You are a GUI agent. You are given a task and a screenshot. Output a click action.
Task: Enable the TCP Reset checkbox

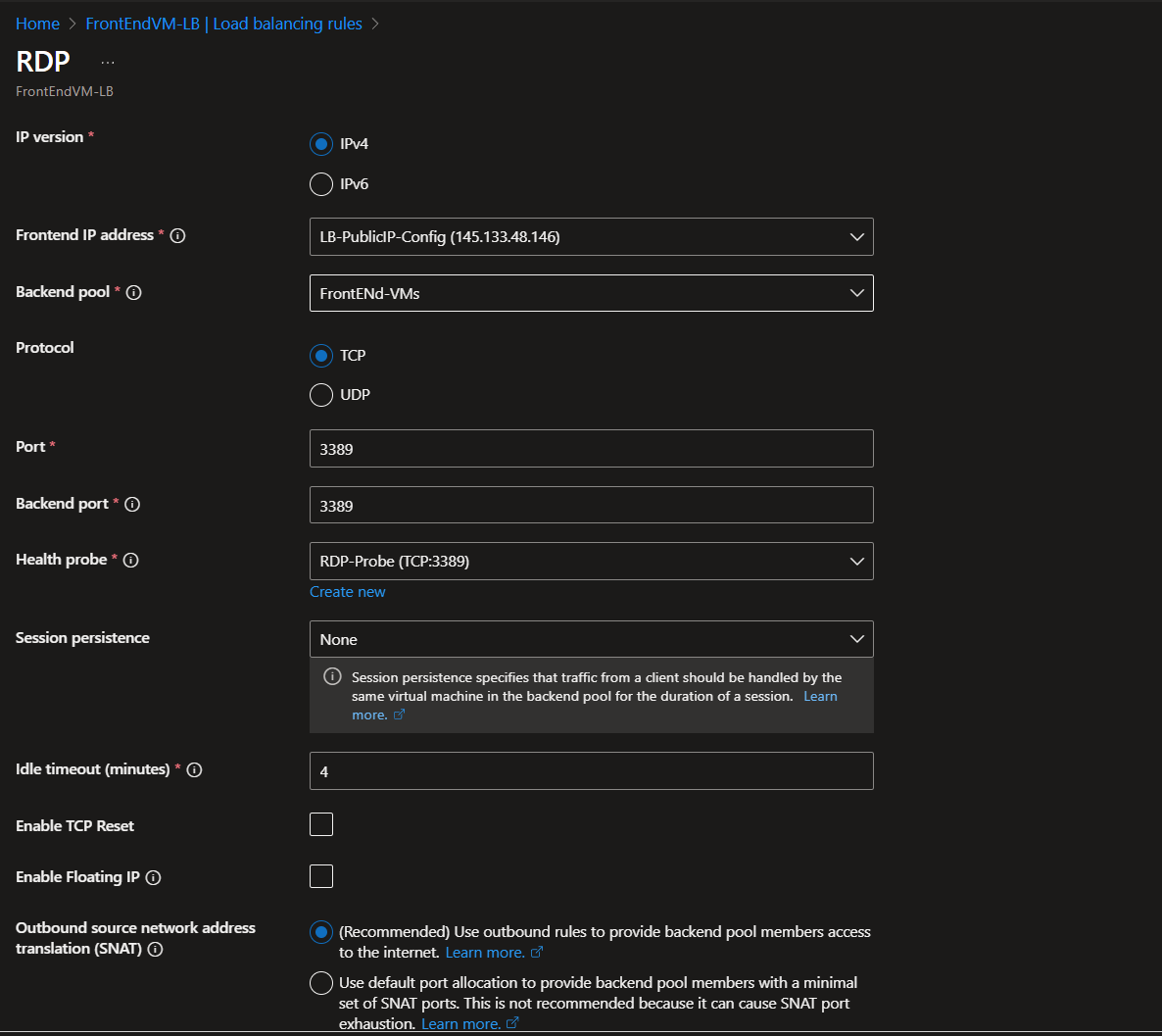(321, 824)
